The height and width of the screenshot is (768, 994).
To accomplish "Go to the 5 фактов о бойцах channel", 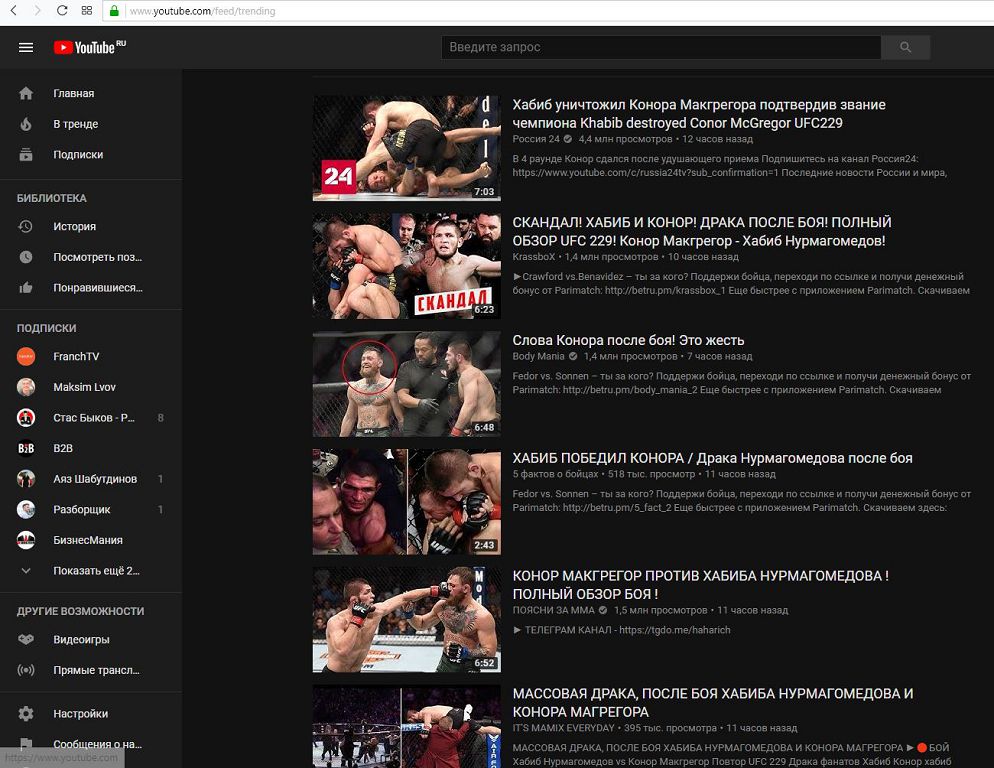I will [x=555, y=474].
